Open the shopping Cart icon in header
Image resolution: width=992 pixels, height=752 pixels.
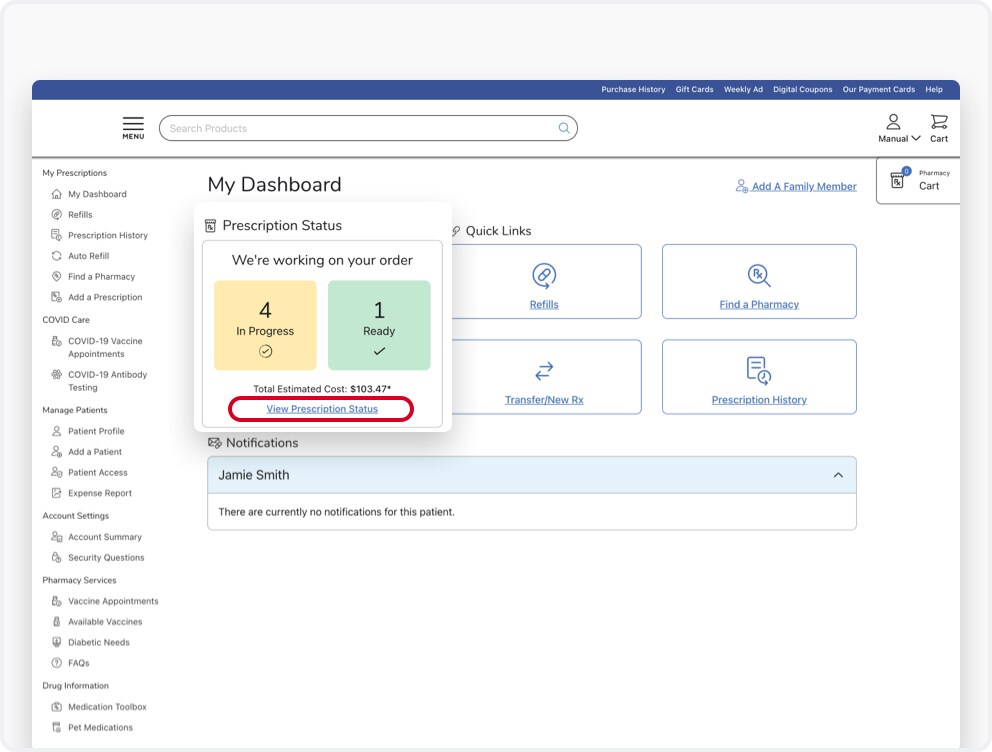click(x=939, y=121)
